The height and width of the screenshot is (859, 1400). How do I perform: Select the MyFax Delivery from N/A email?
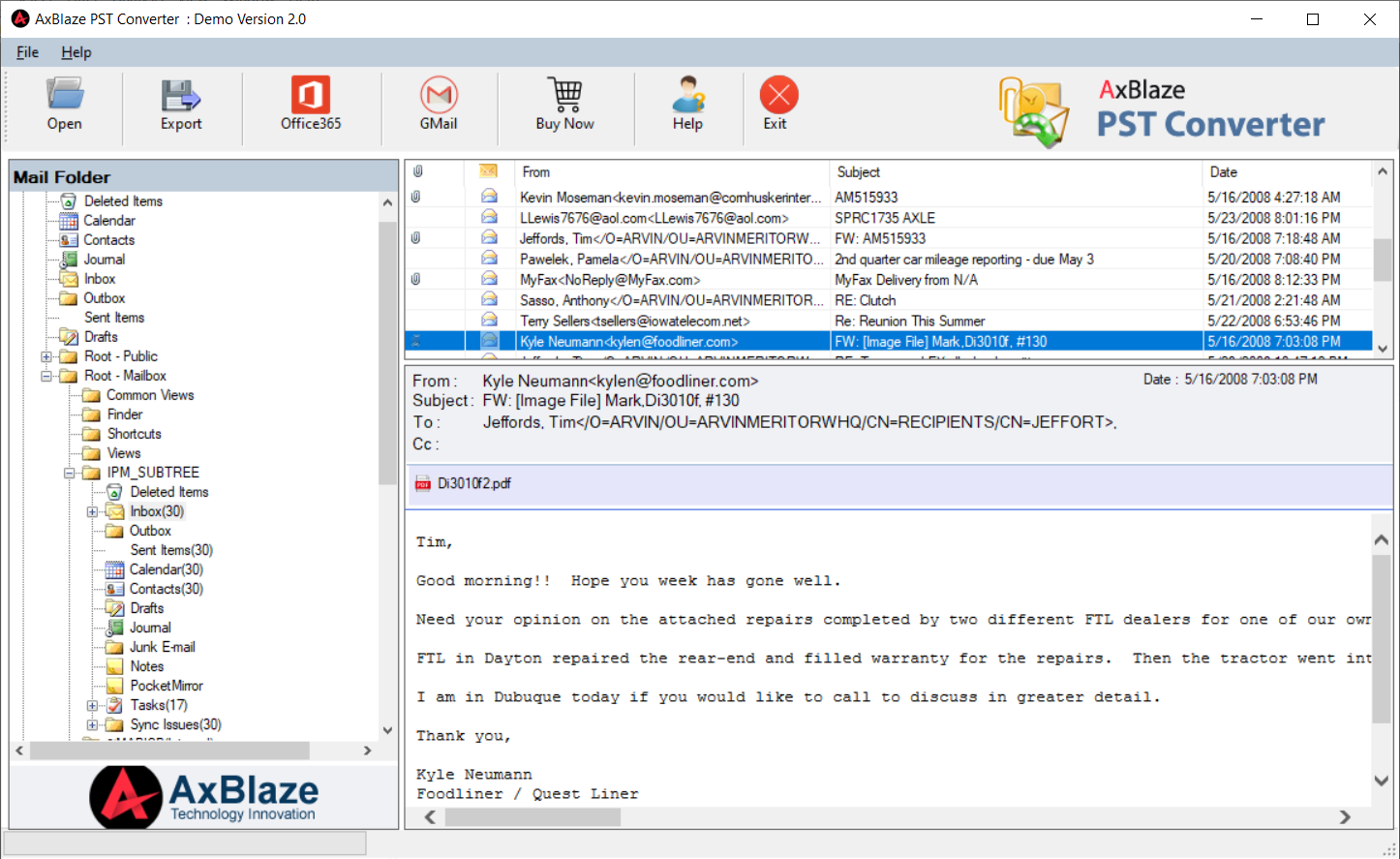pyautogui.click(x=888, y=279)
